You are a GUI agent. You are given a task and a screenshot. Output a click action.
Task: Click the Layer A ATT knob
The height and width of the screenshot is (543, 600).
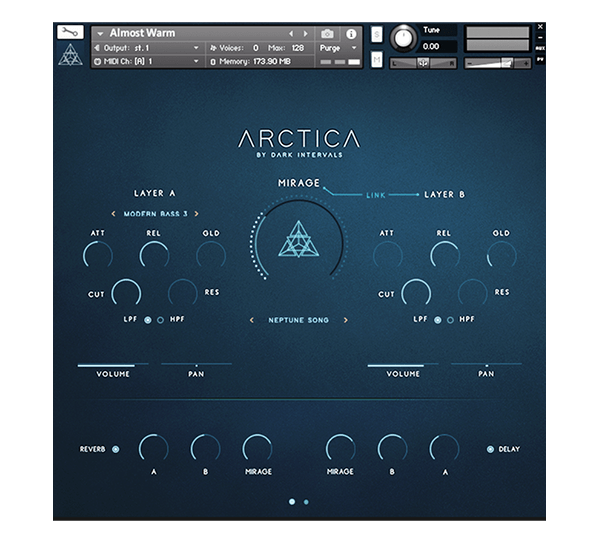98,256
